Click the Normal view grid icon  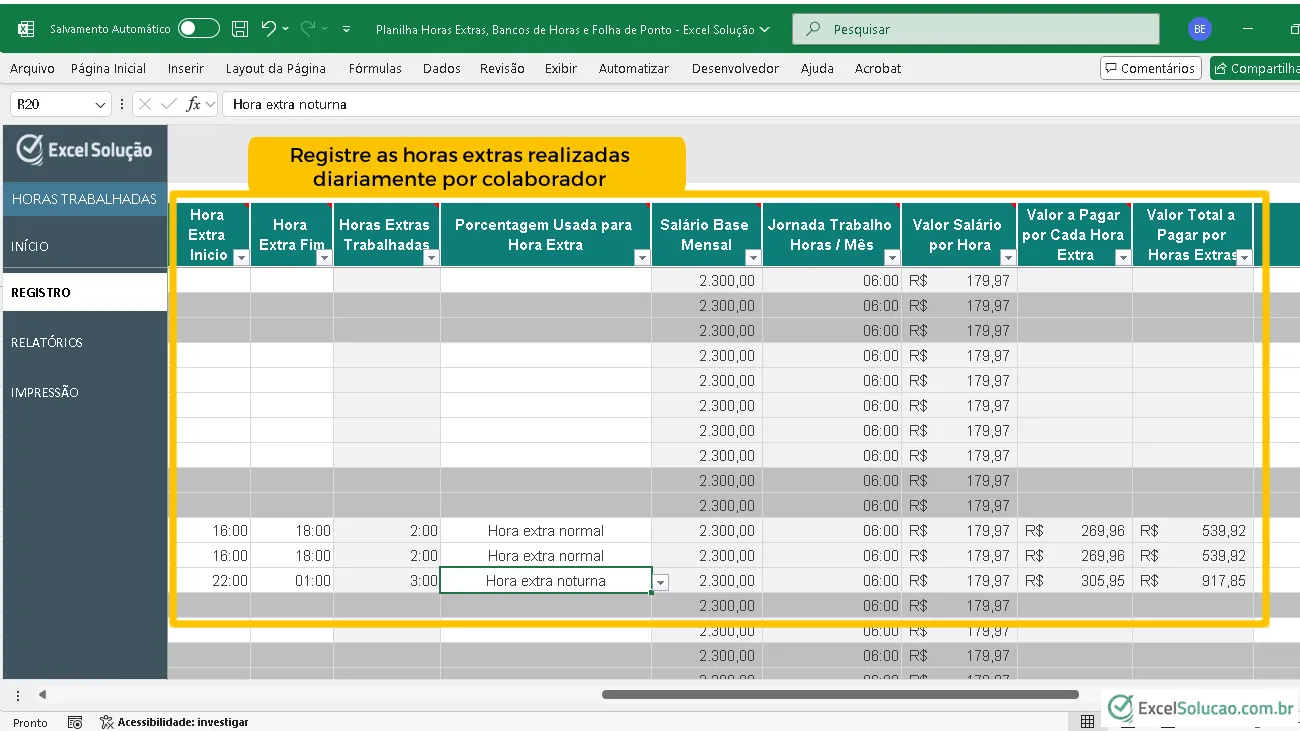[1087, 722]
